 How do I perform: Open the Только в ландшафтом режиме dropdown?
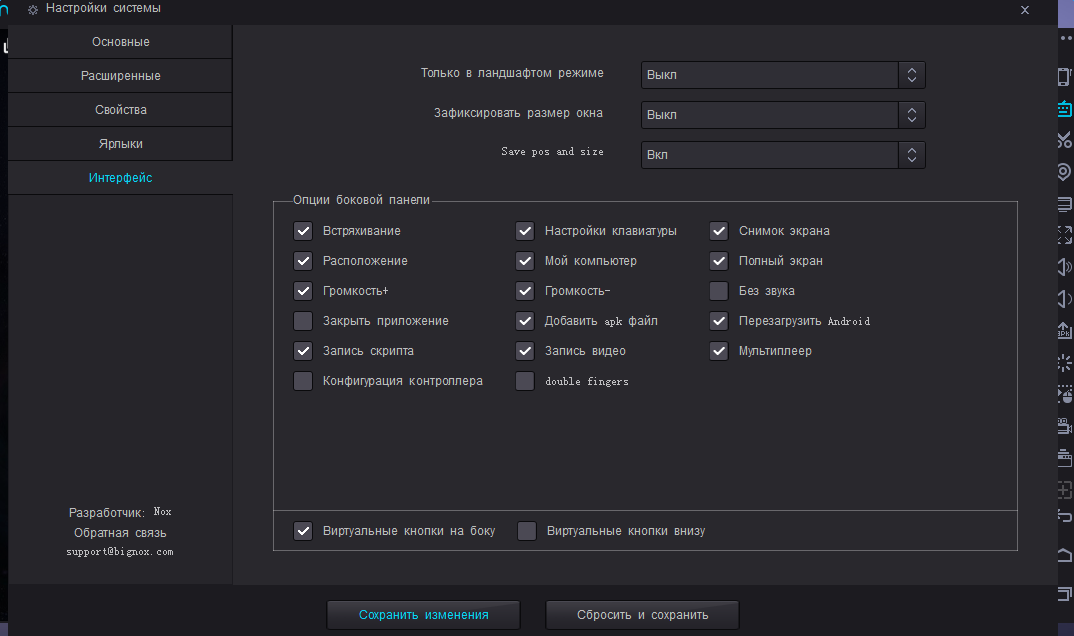click(783, 75)
